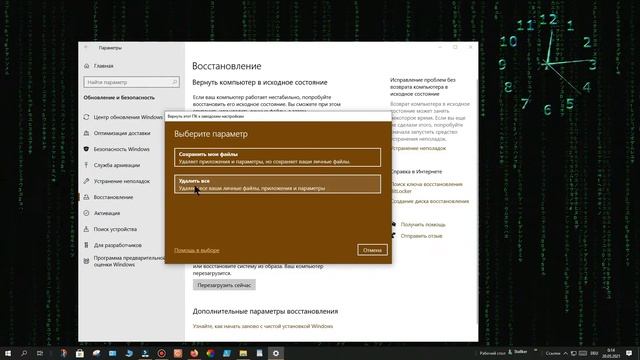The width and height of the screenshot is (640, 360).
Task: Open Microsoft Store from the taskbar
Action: pos(80,353)
